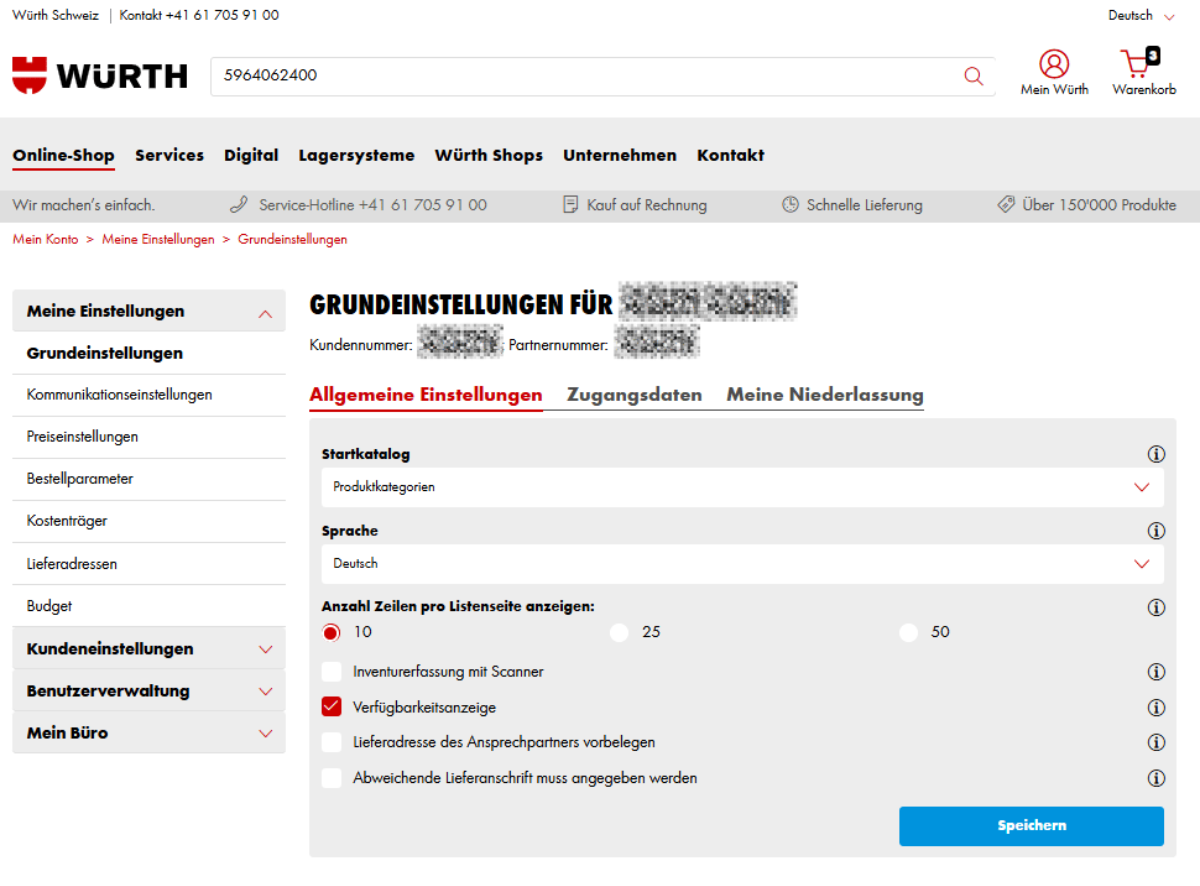The width and height of the screenshot is (1200, 886).
Task: Click the Schnelle Lieferung clock icon
Action: point(791,205)
